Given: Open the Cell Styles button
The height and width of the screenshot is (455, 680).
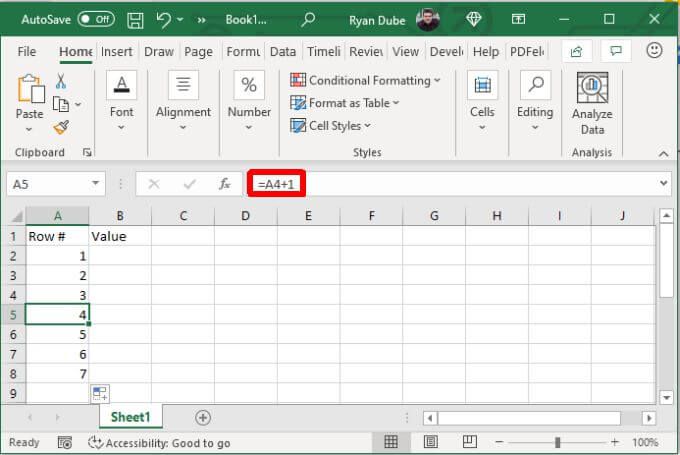Looking at the screenshot, I should coord(331,126).
